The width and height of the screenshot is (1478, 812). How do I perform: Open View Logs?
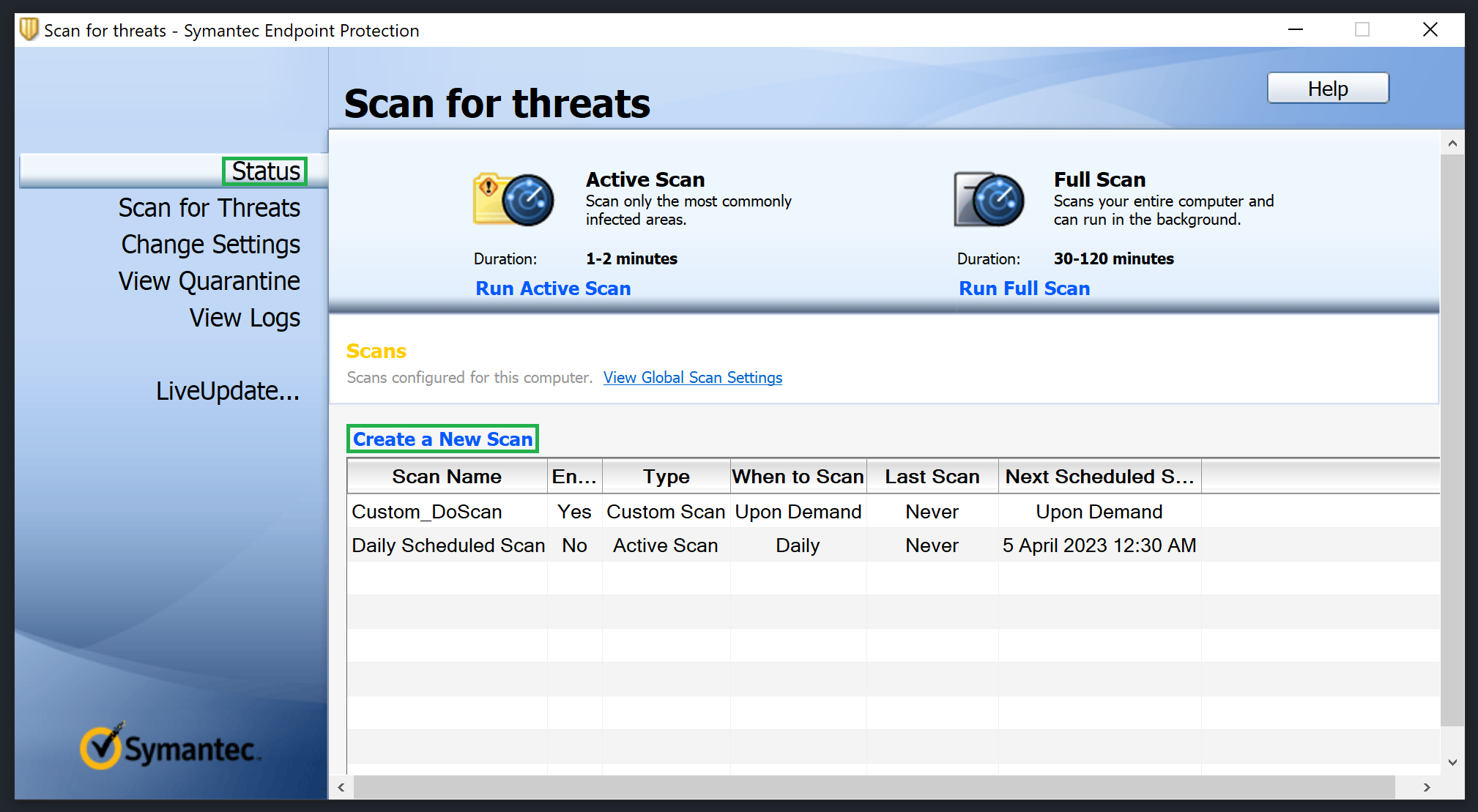(245, 317)
